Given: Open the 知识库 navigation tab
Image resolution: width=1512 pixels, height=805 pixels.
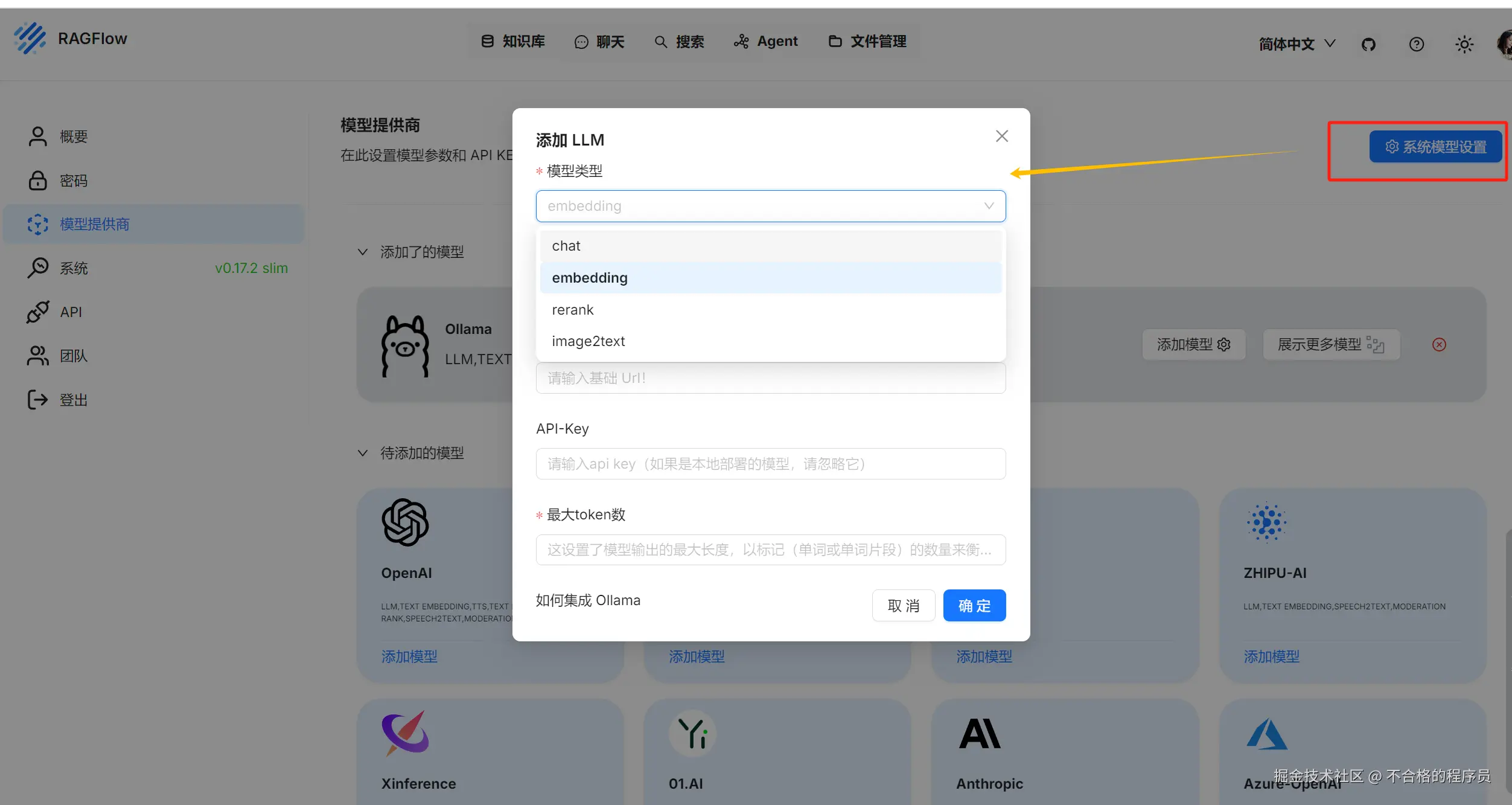Looking at the screenshot, I should pyautogui.click(x=513, y=41).
